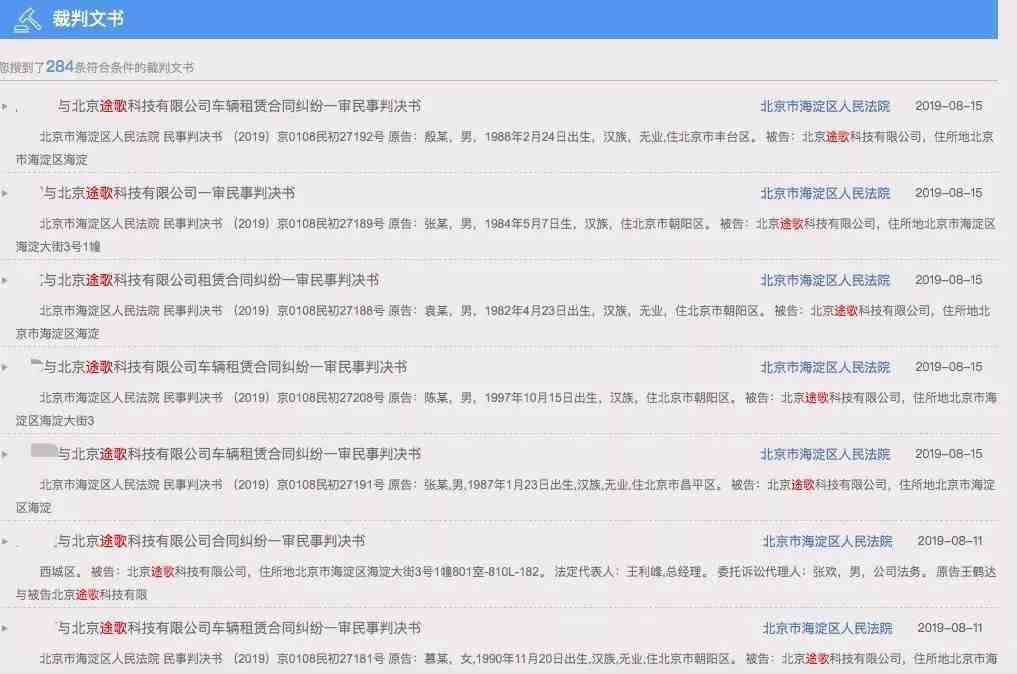Click the 裁判文书 header title
This screenshot has width=1017, height=674.
pyautogui.click(x=88, y=19)
